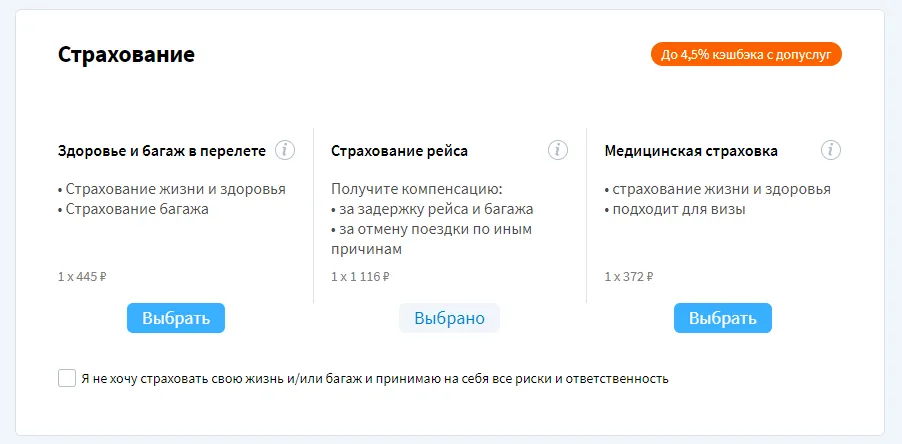
Task: Click the Медицинская страховка card title
Action: click(x=691, y=151)
